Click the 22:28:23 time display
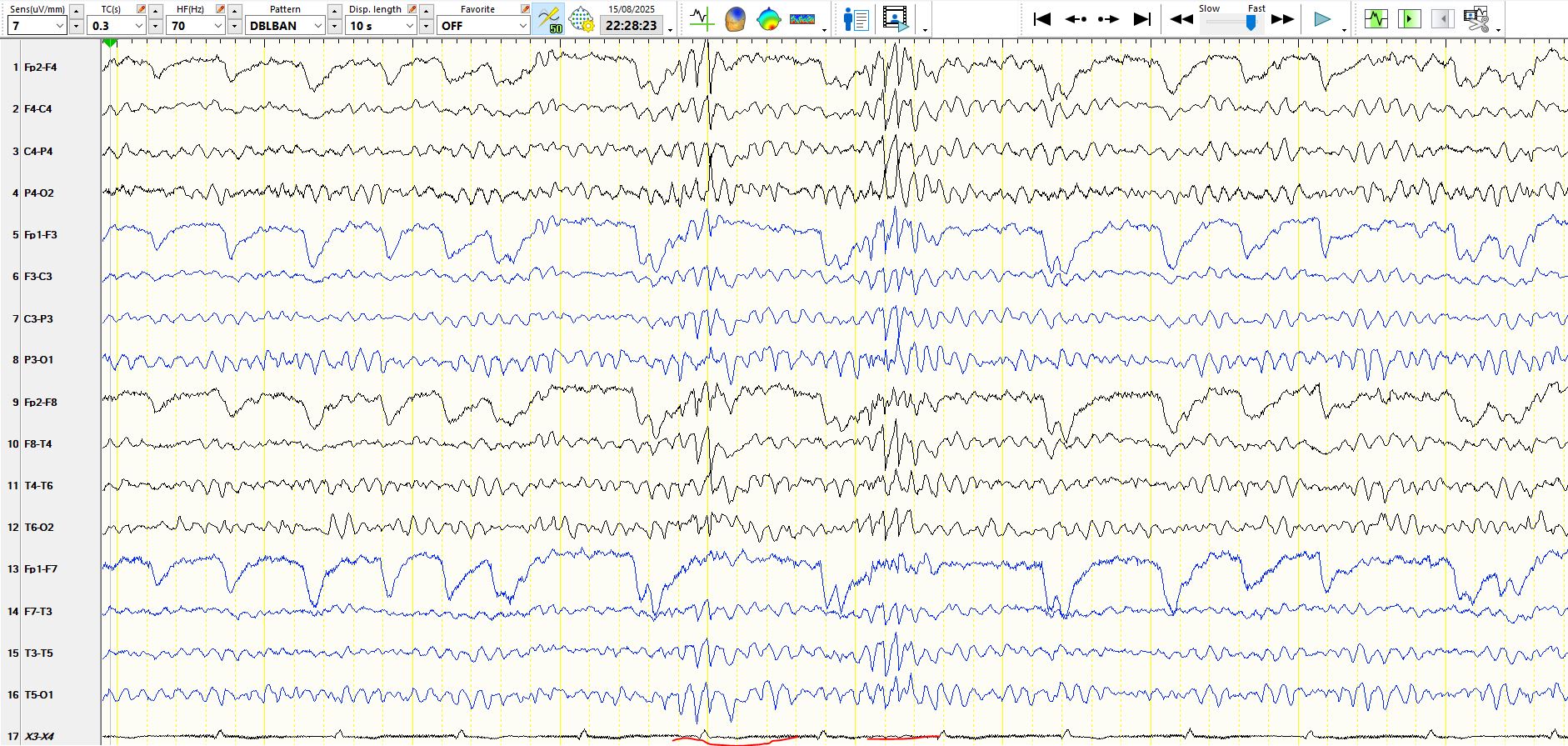Screen dimensions: 1568x746 click(631, 26)
